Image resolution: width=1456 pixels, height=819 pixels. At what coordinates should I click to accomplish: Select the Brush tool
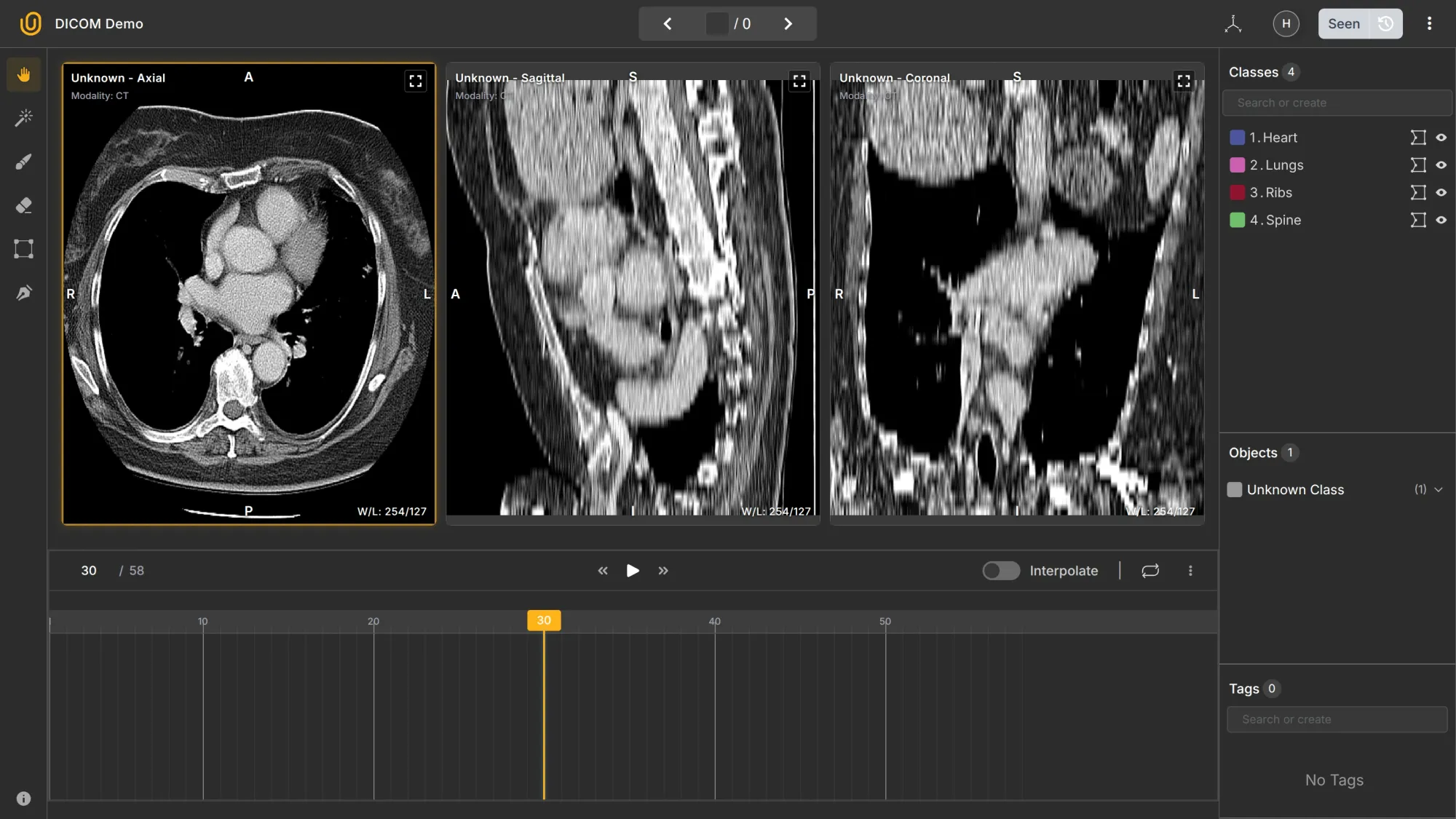click(x=23, y=162)
